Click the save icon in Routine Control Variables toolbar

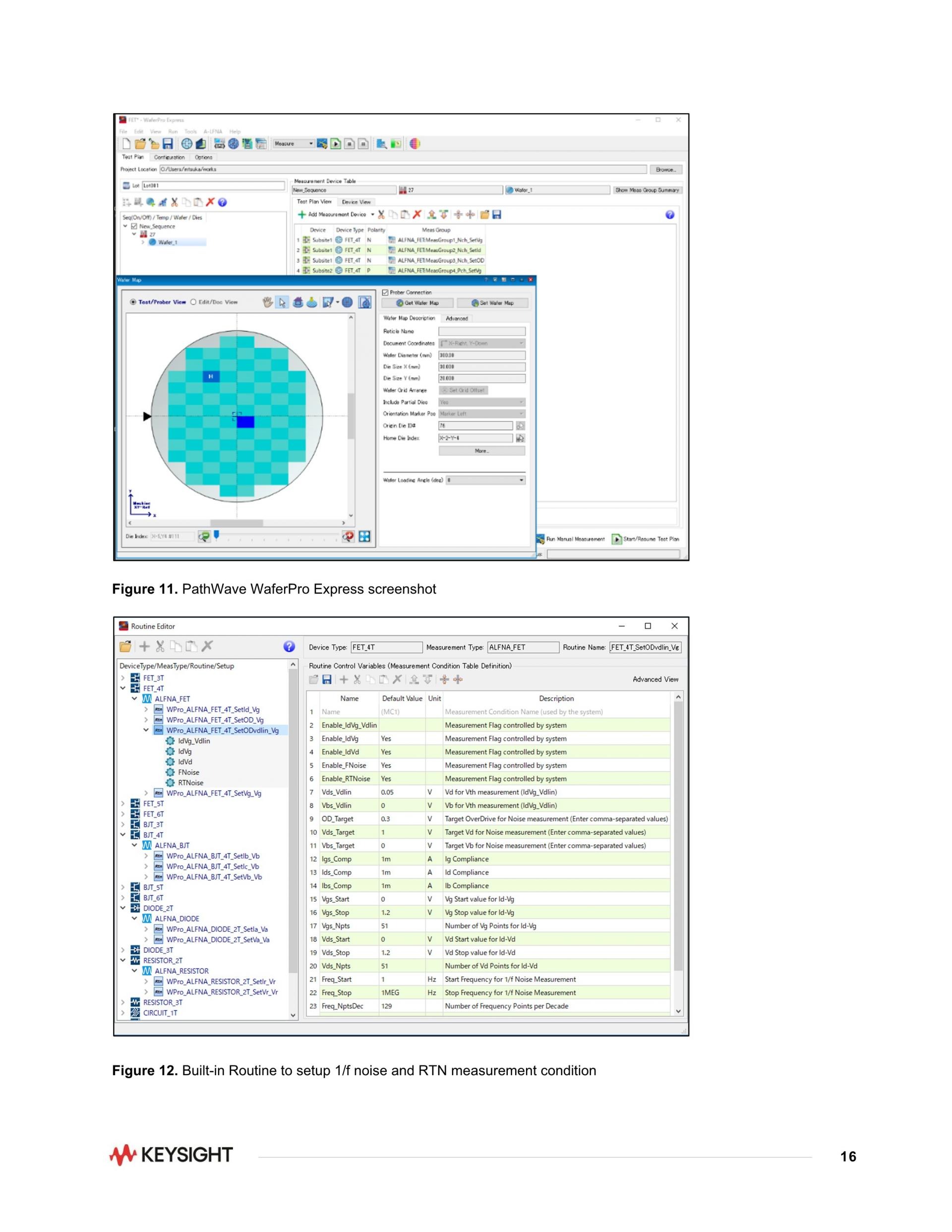click(x=327, y=679)
